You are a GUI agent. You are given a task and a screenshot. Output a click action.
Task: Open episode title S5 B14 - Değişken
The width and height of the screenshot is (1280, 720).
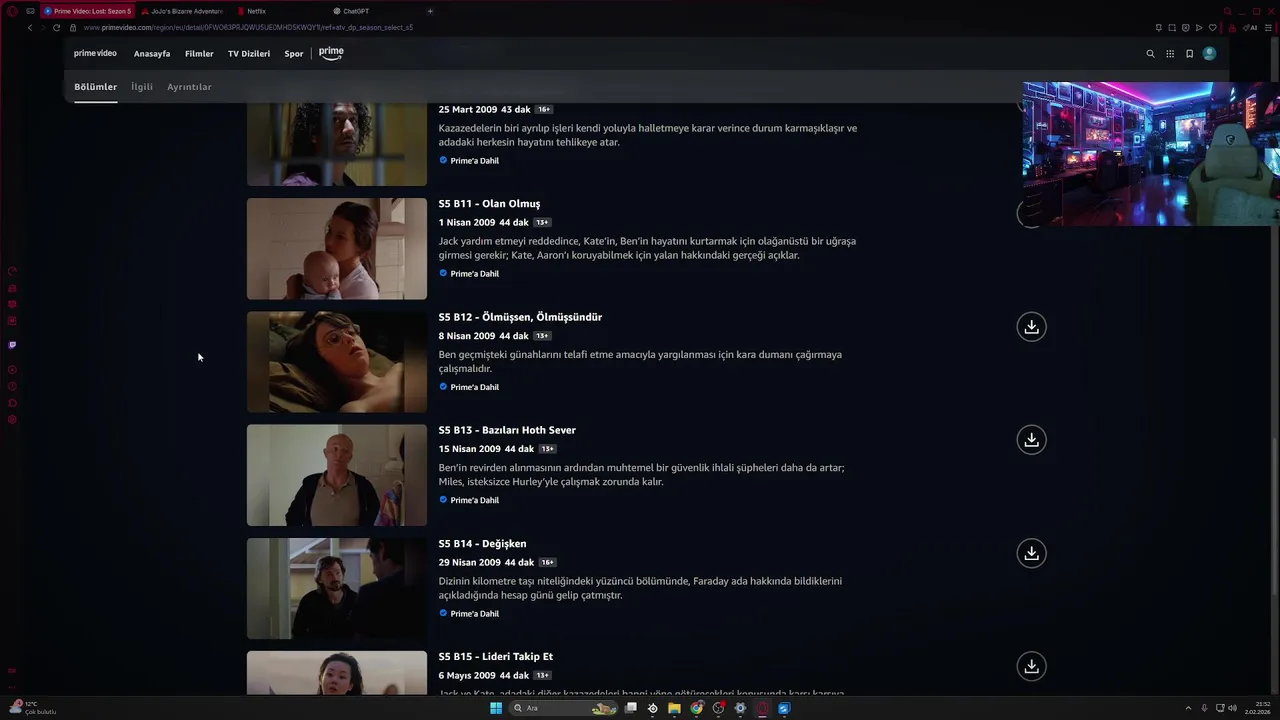click(x=482, y=544)
